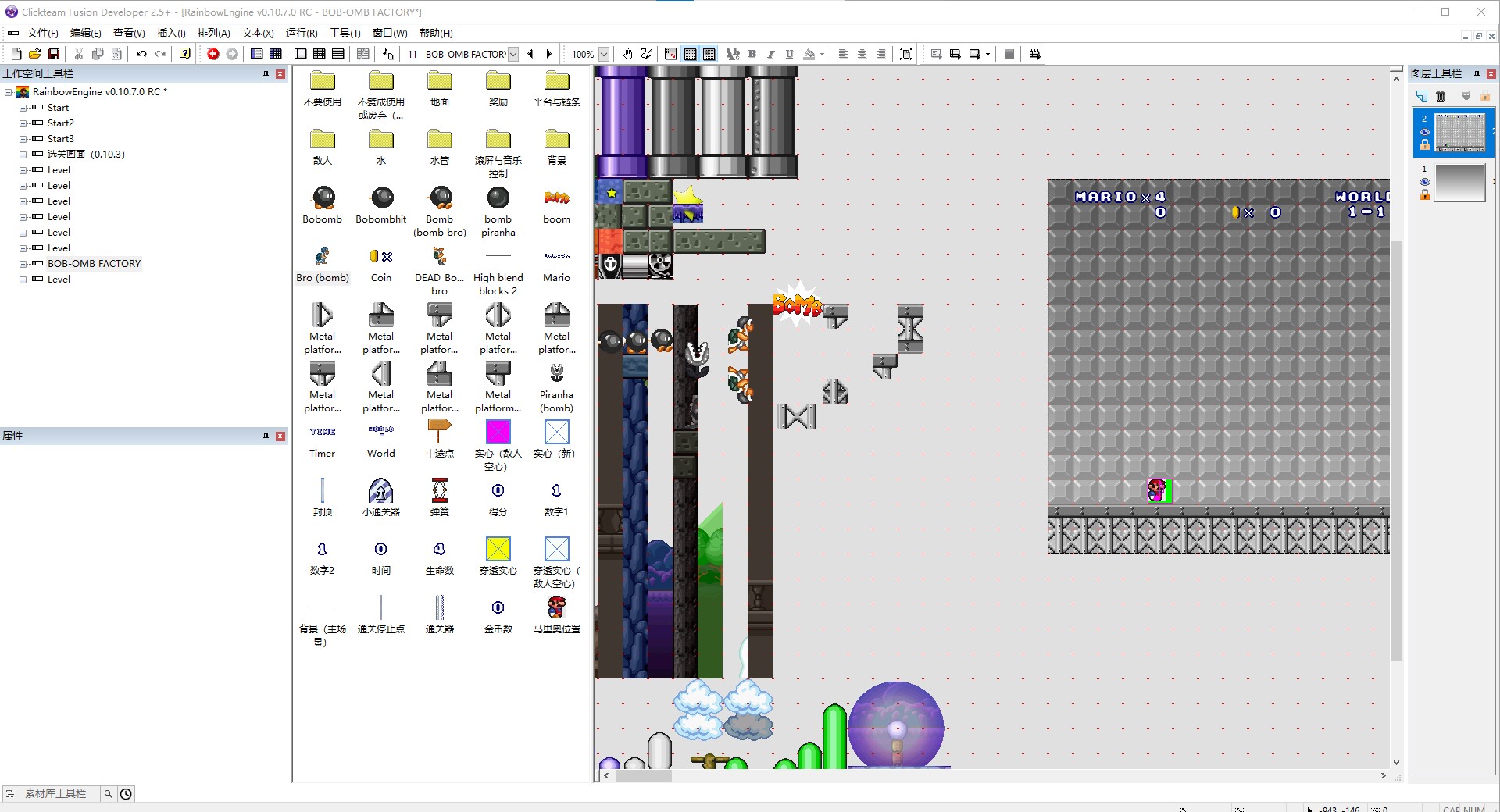Image resolution: width=1500 pixels, height=812 pixels.
Task: Close the properties panel
Action: point(280,436)
